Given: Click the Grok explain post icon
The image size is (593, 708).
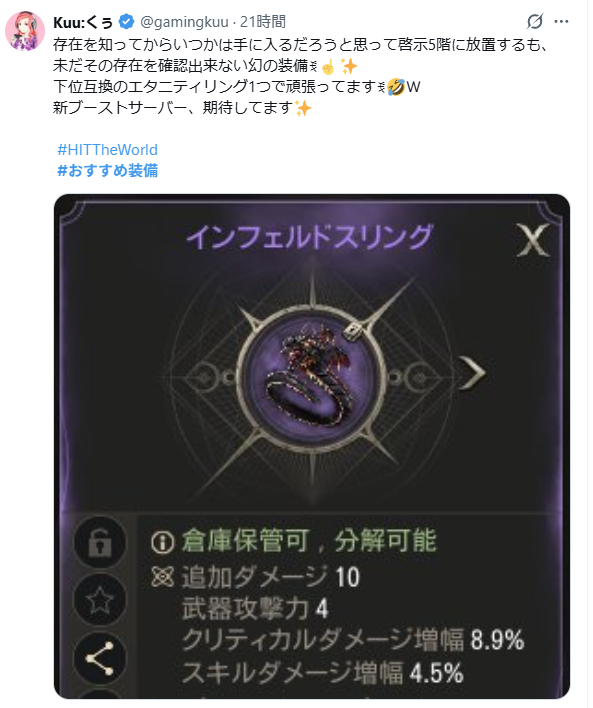Looking at the screenshot, I should tap(535, 22).
